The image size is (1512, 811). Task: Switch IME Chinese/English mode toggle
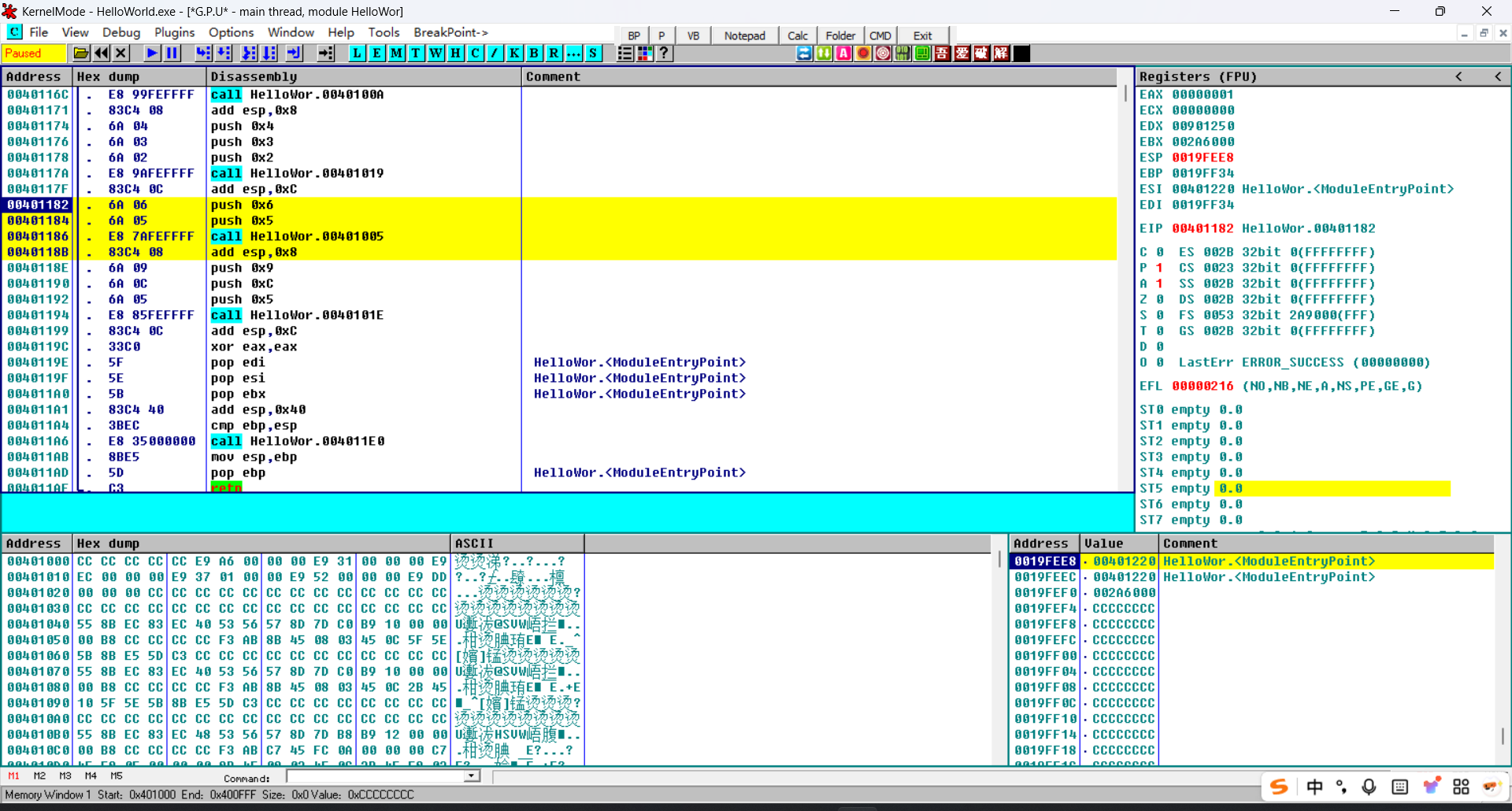point(1314,787)
